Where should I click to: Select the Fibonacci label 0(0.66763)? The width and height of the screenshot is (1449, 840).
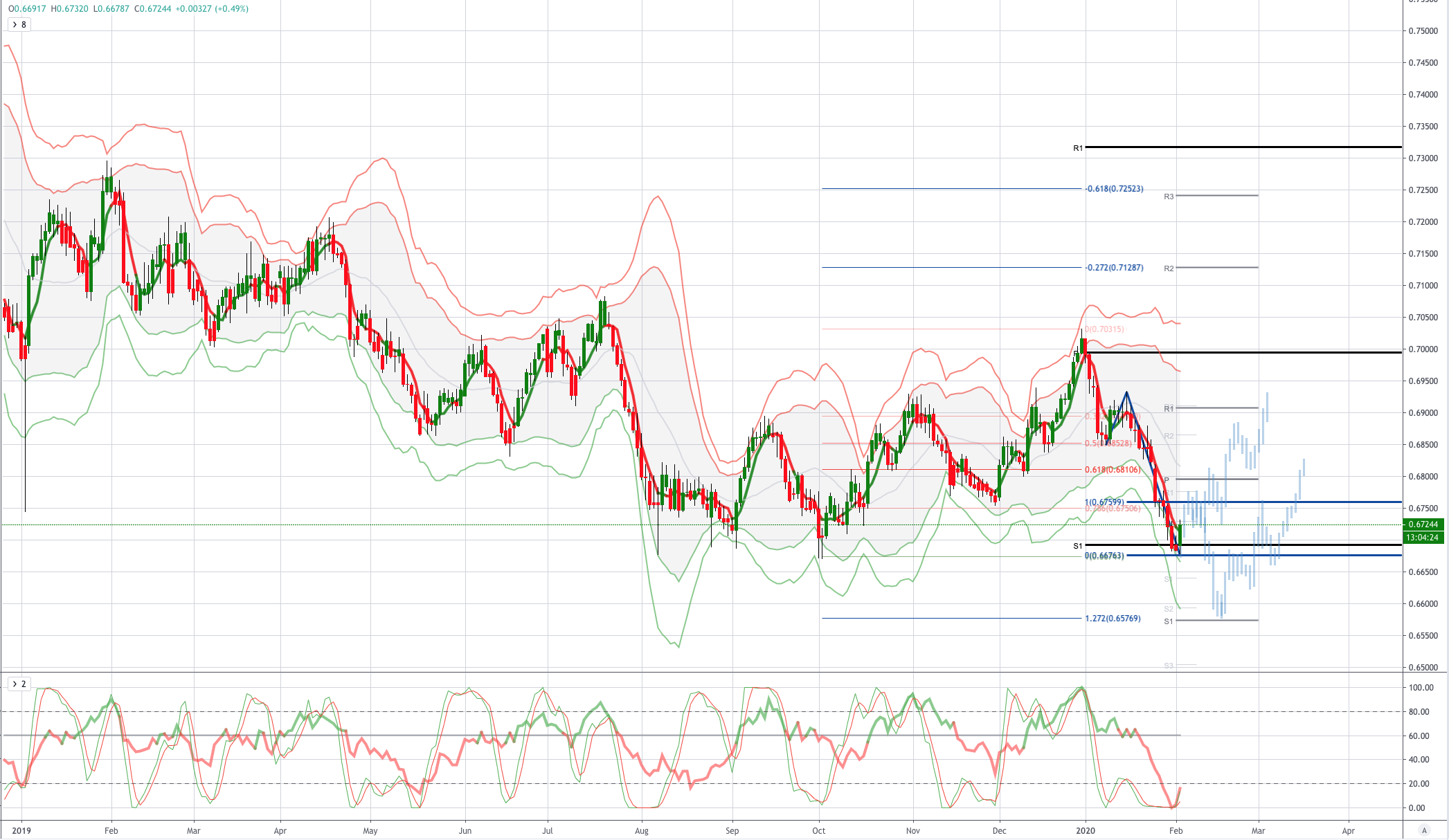(1104, 556)
